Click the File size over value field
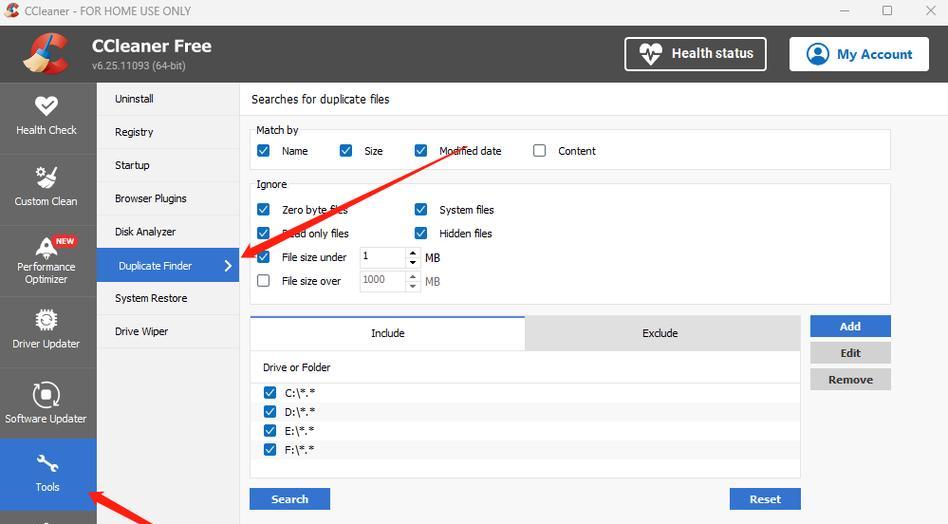 tap(383, 281)
